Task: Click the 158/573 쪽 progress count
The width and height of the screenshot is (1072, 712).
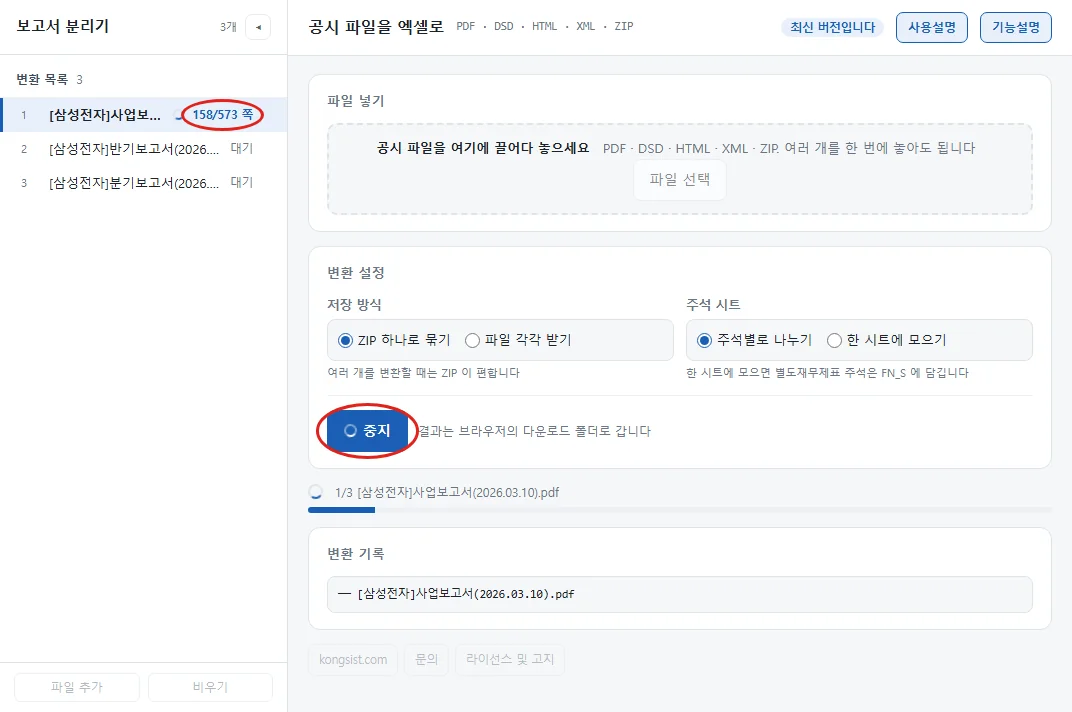Action: (223, 115)
